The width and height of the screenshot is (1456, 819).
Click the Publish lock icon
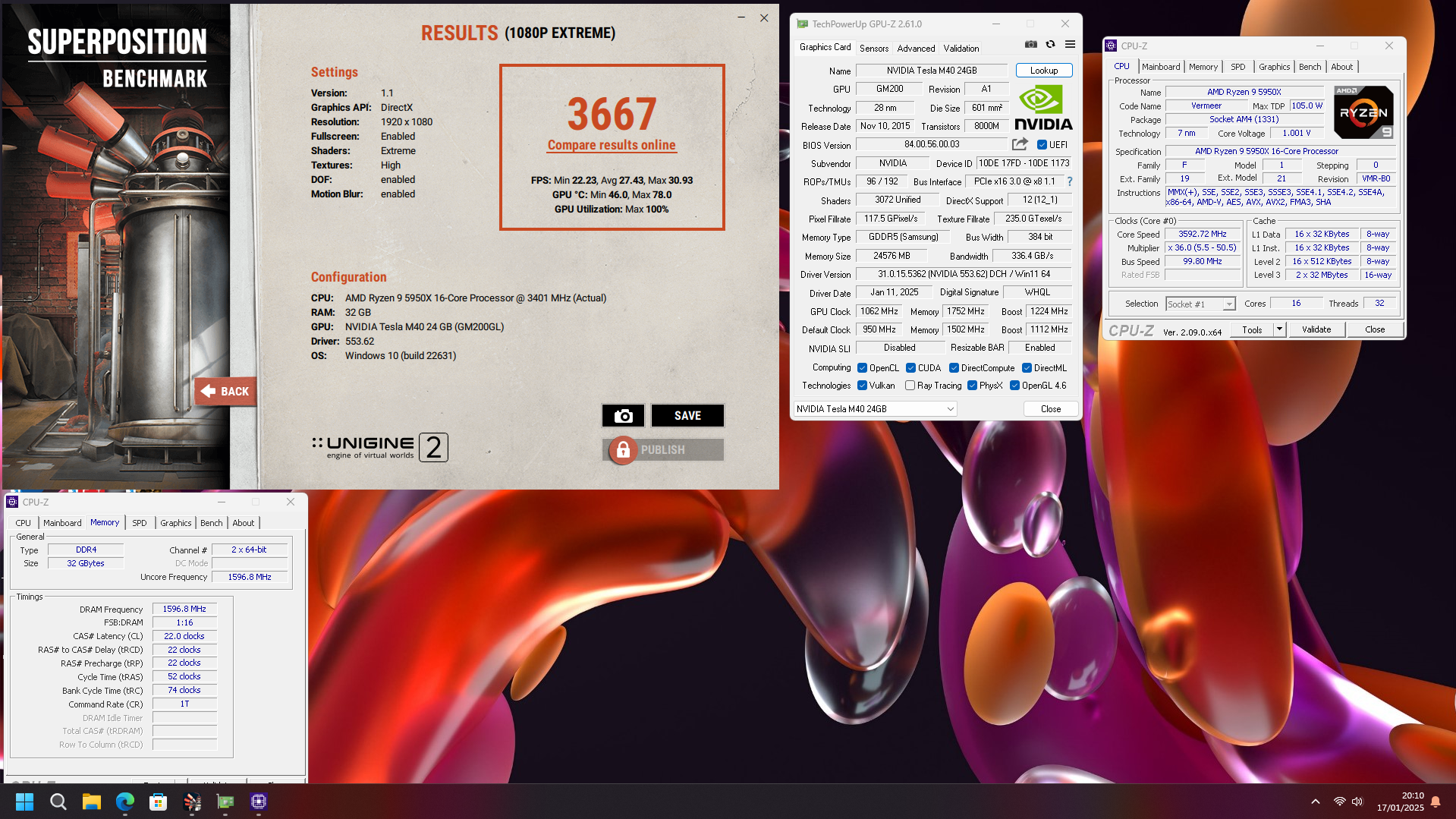(x=623, y=450)
